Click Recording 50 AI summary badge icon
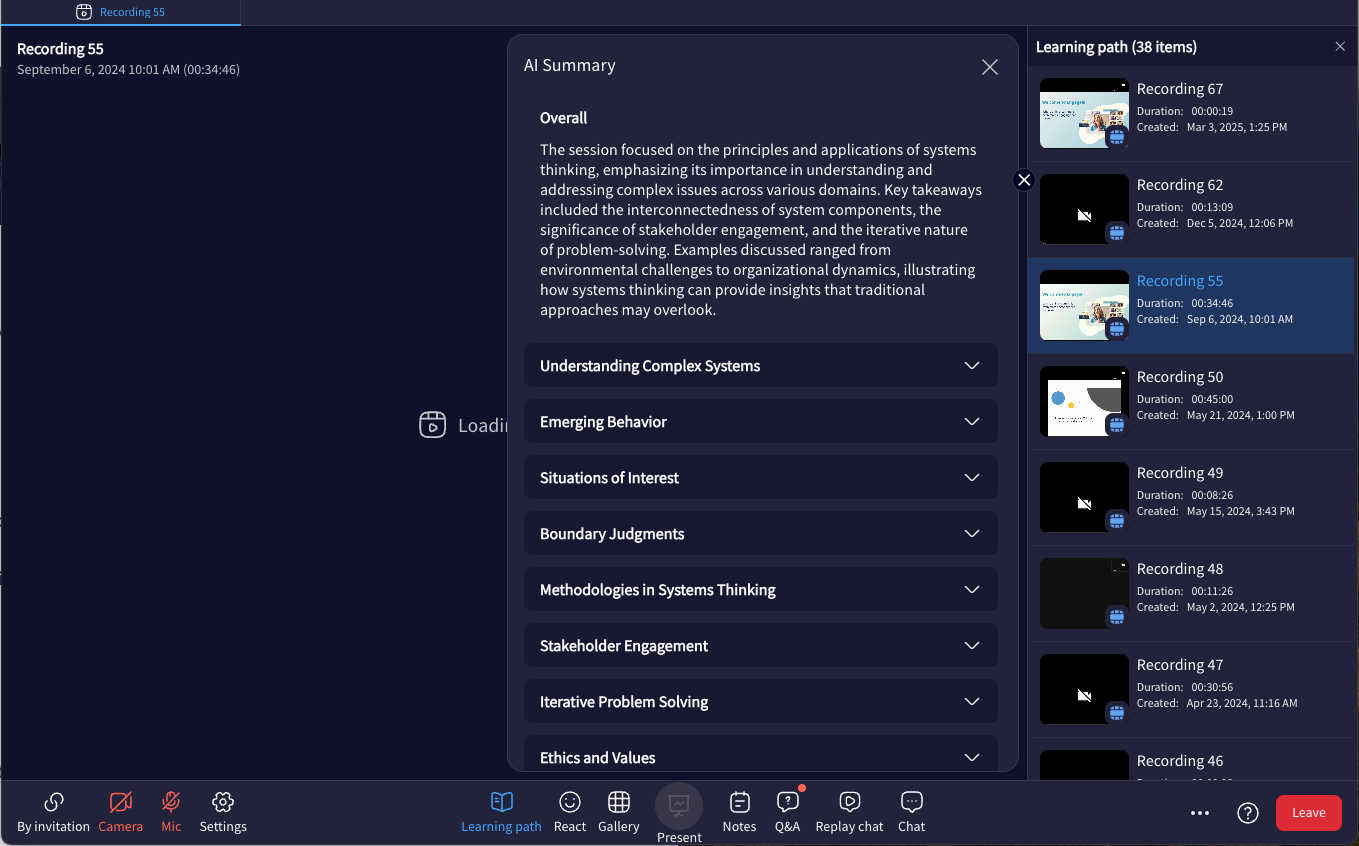This screenshot has height=846, width=1359. [x=1117, y=425]
